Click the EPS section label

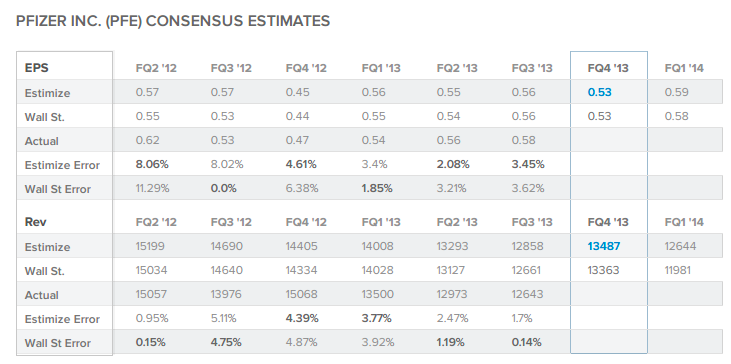point(36,68)
